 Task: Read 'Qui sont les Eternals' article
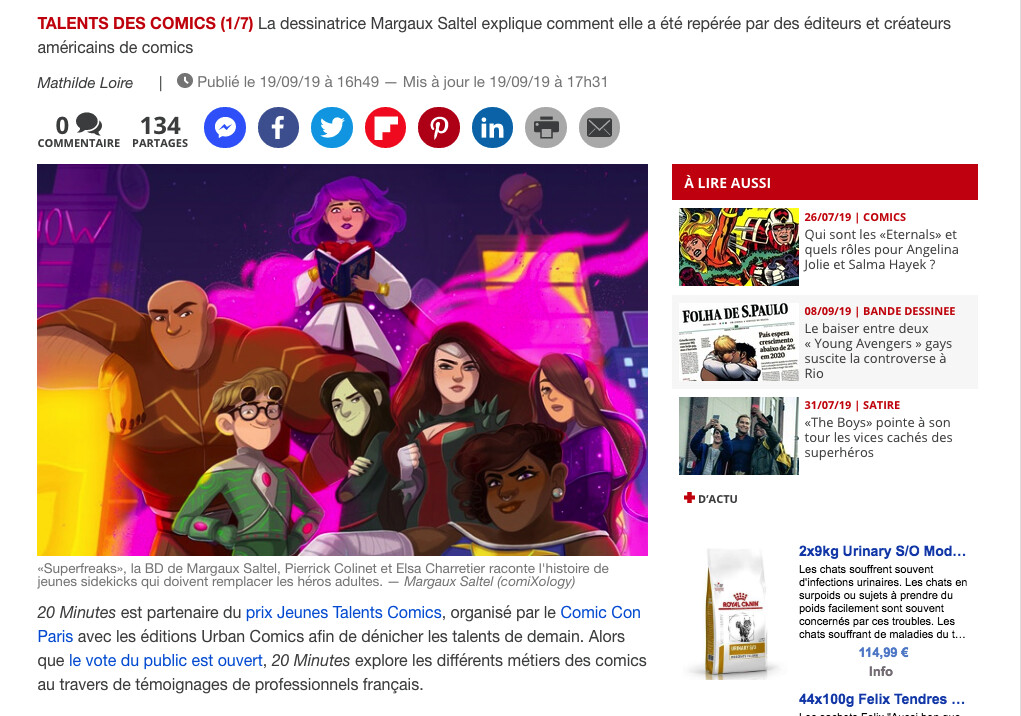pyautogui.click(x=881, y=249)
